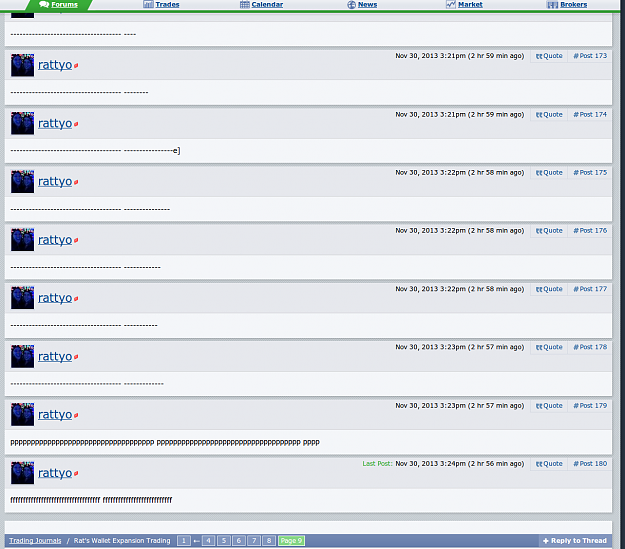Click rattyo avatar on post 179
Viewport: 625px width, 549px height.
22,414
